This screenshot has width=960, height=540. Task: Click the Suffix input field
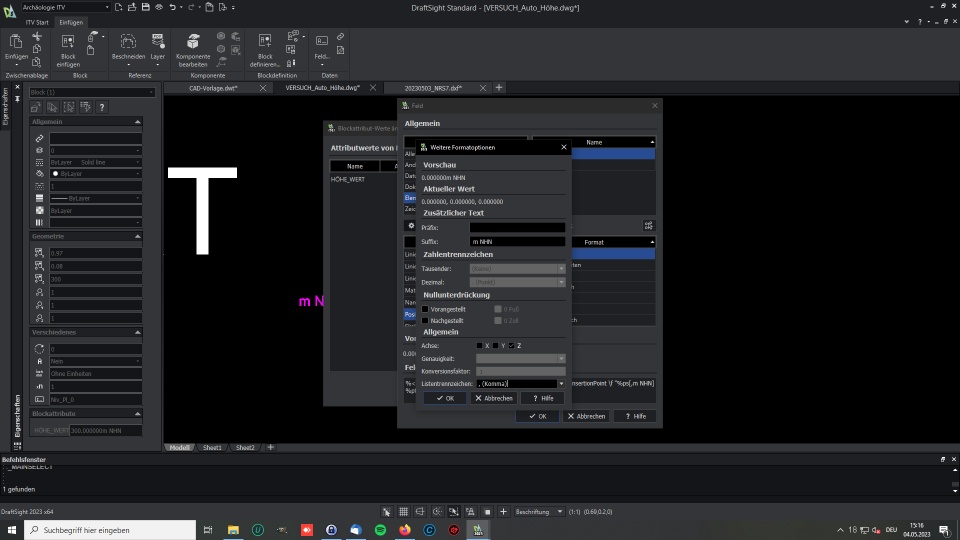point(517,242)
